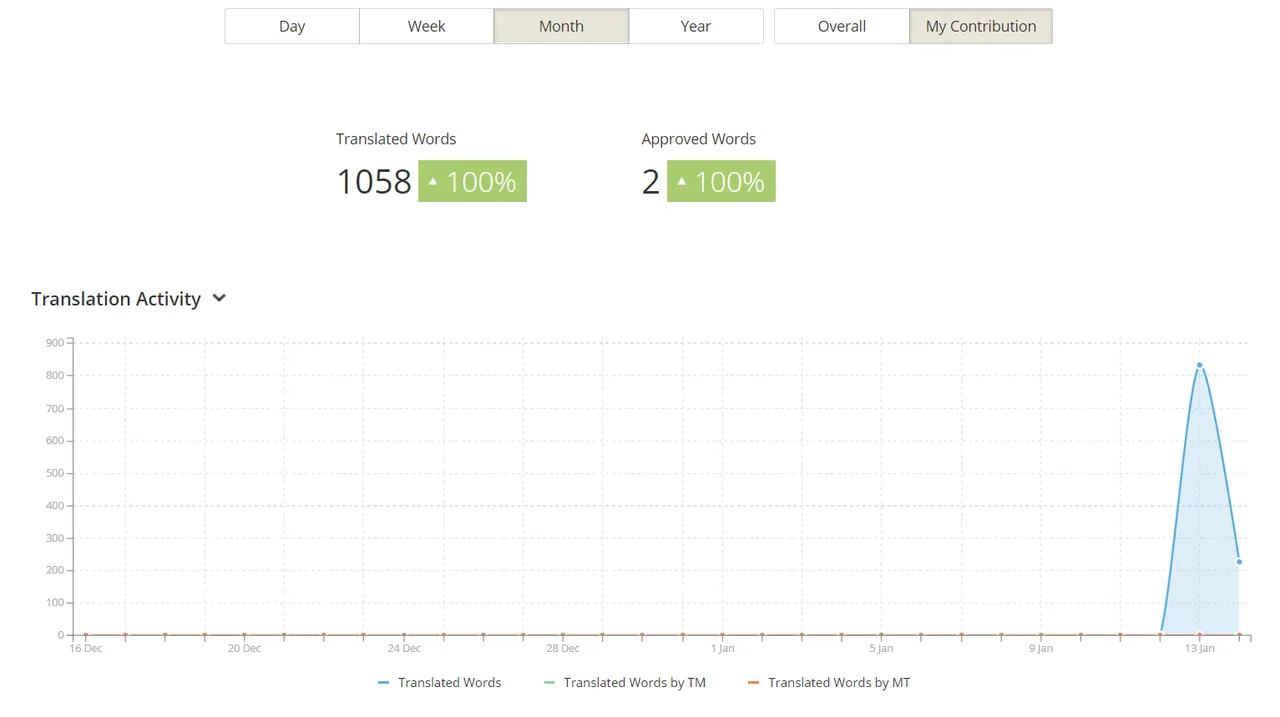Click the peak data point on 13 Jan
Viewport: 1280px width, 717px height.
[x=1200, y=365]
